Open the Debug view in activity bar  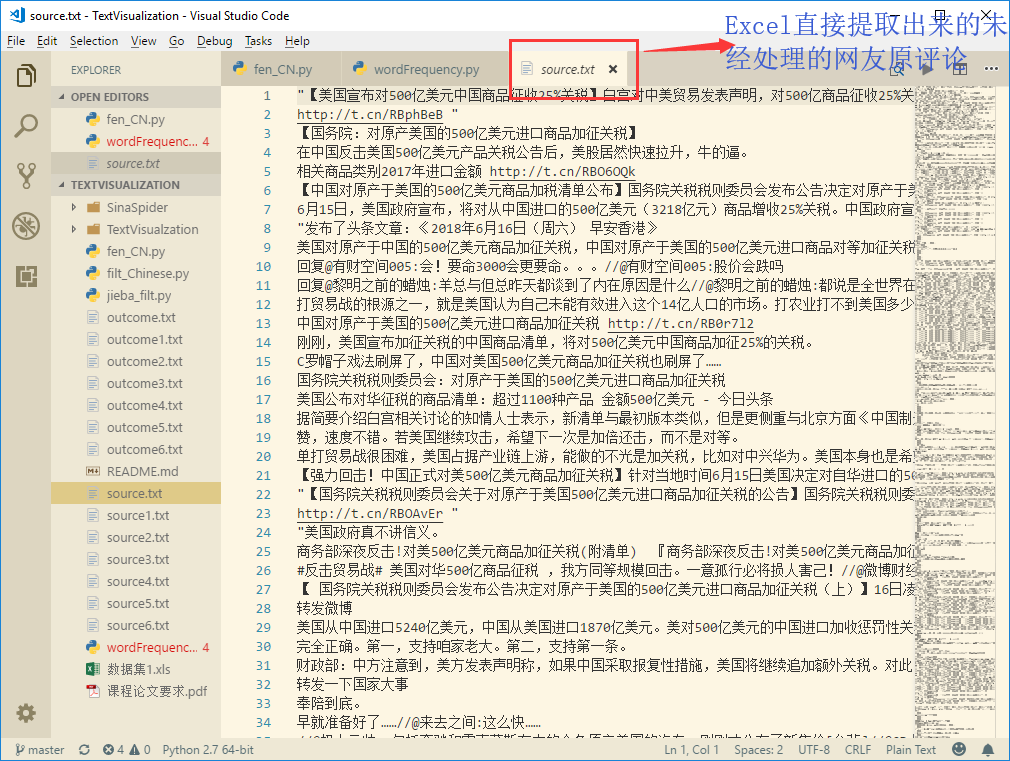point(26,226)
